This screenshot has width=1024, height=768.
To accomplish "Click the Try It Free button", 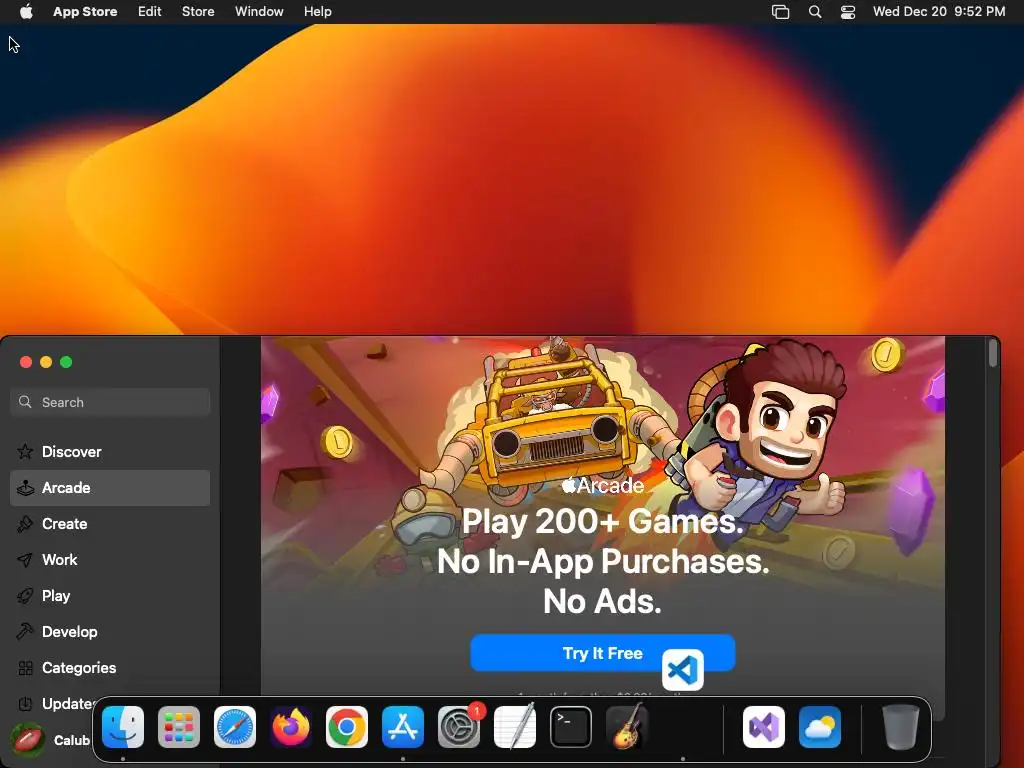I will pyautogui.click(x=603, y=653).
